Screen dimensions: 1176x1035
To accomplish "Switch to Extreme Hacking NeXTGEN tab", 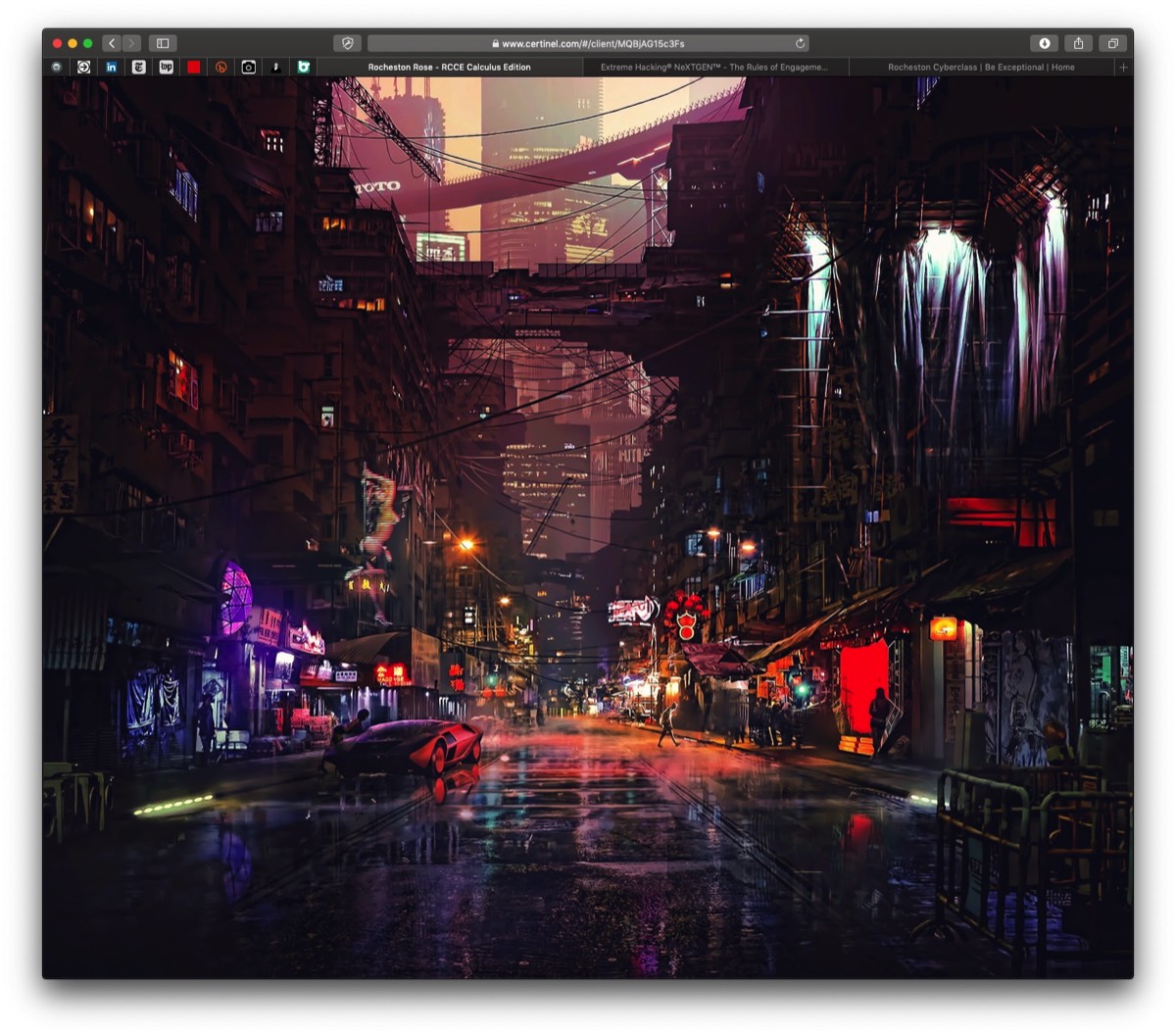I will pyautogui.click(x=714, y=68).
